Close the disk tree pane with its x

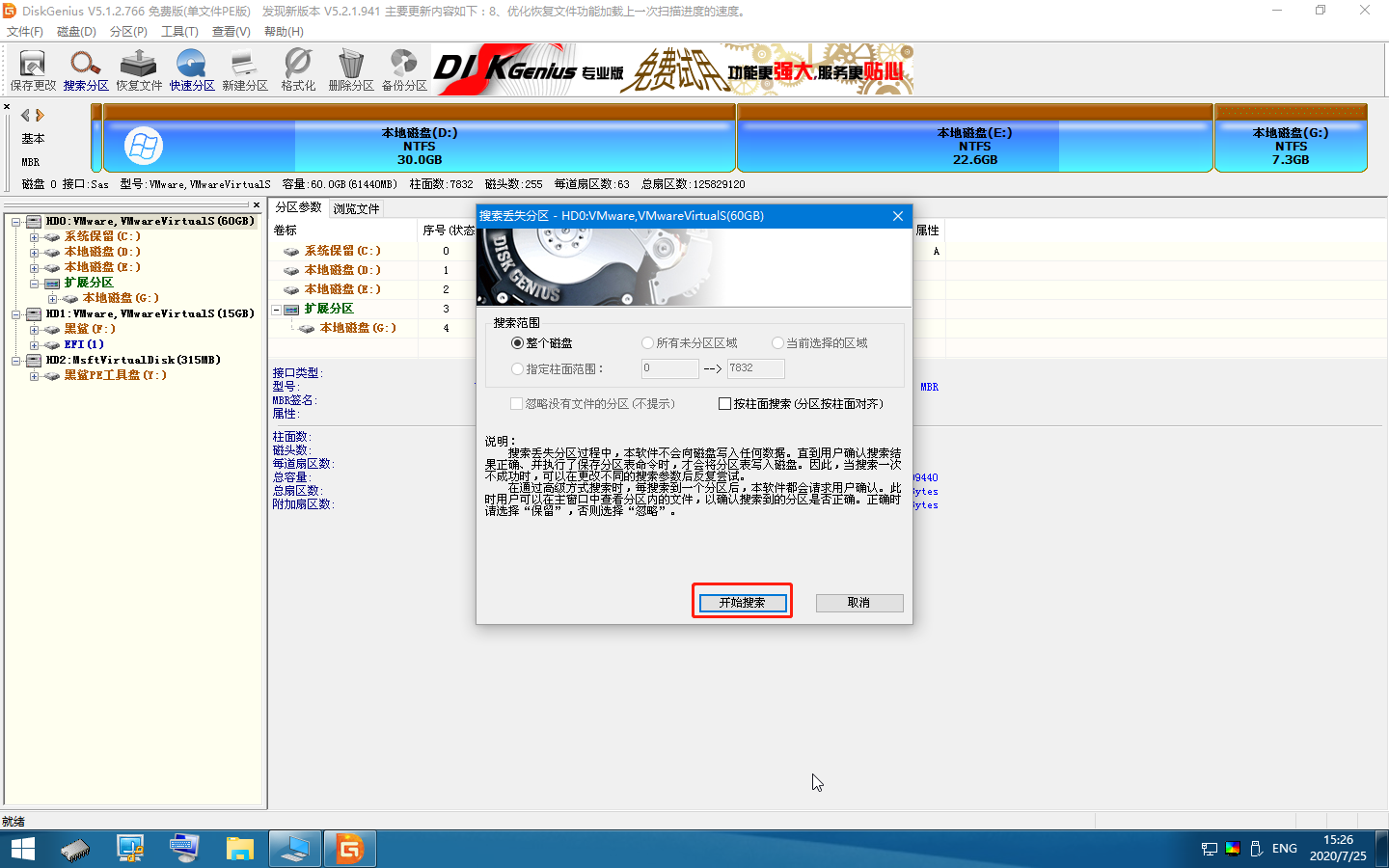[257, 204]
